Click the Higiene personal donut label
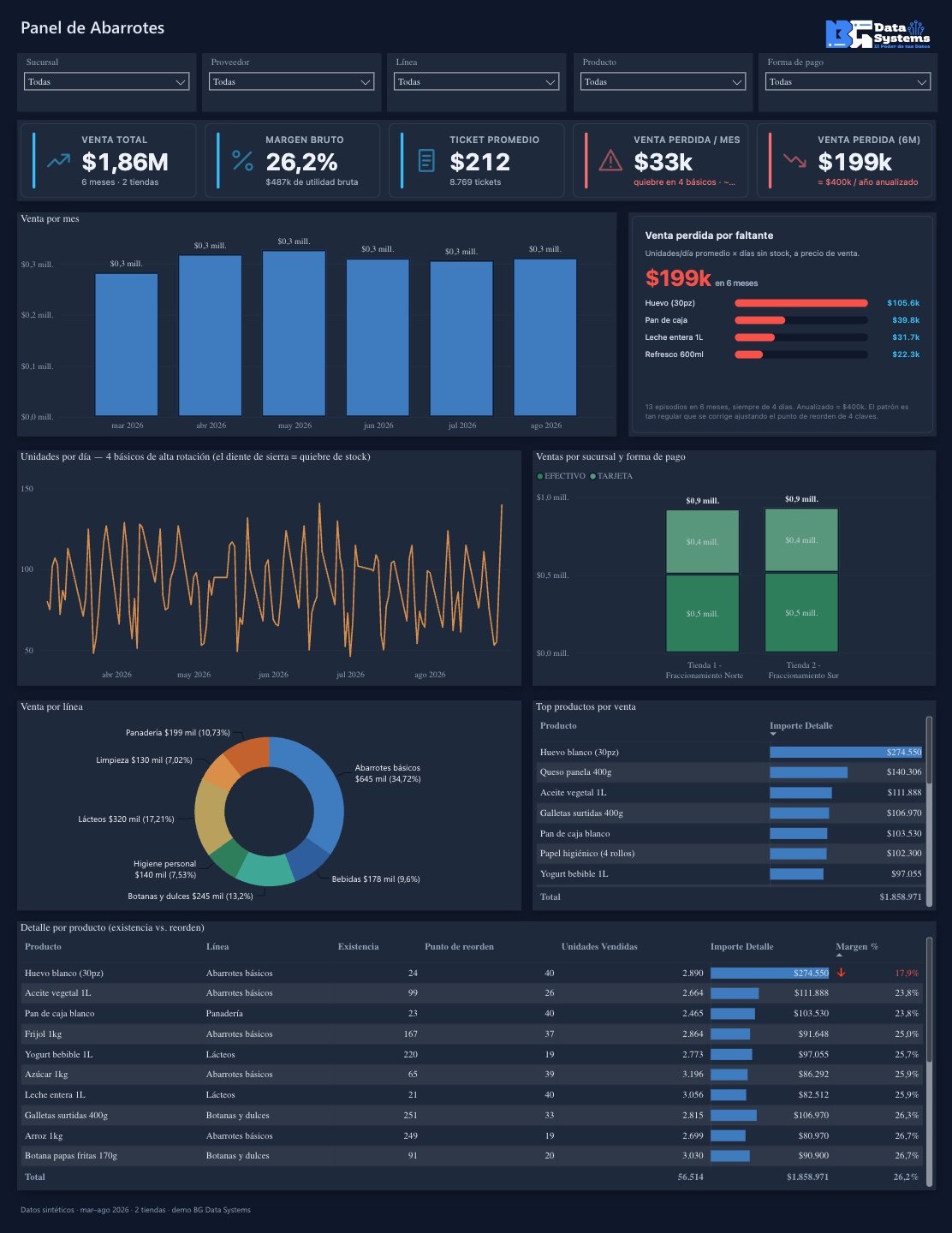This screenshot has width=952, height=1233. click(165, 869)
